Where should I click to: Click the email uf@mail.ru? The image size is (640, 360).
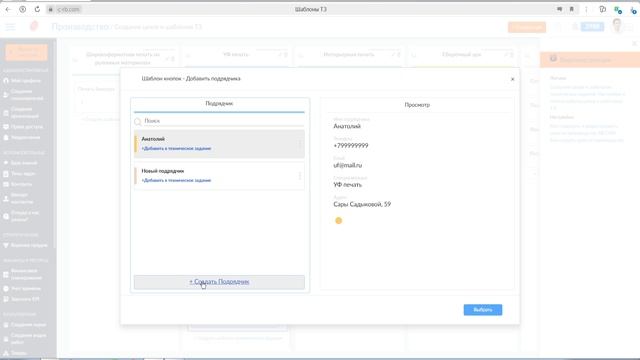(348, 165)
